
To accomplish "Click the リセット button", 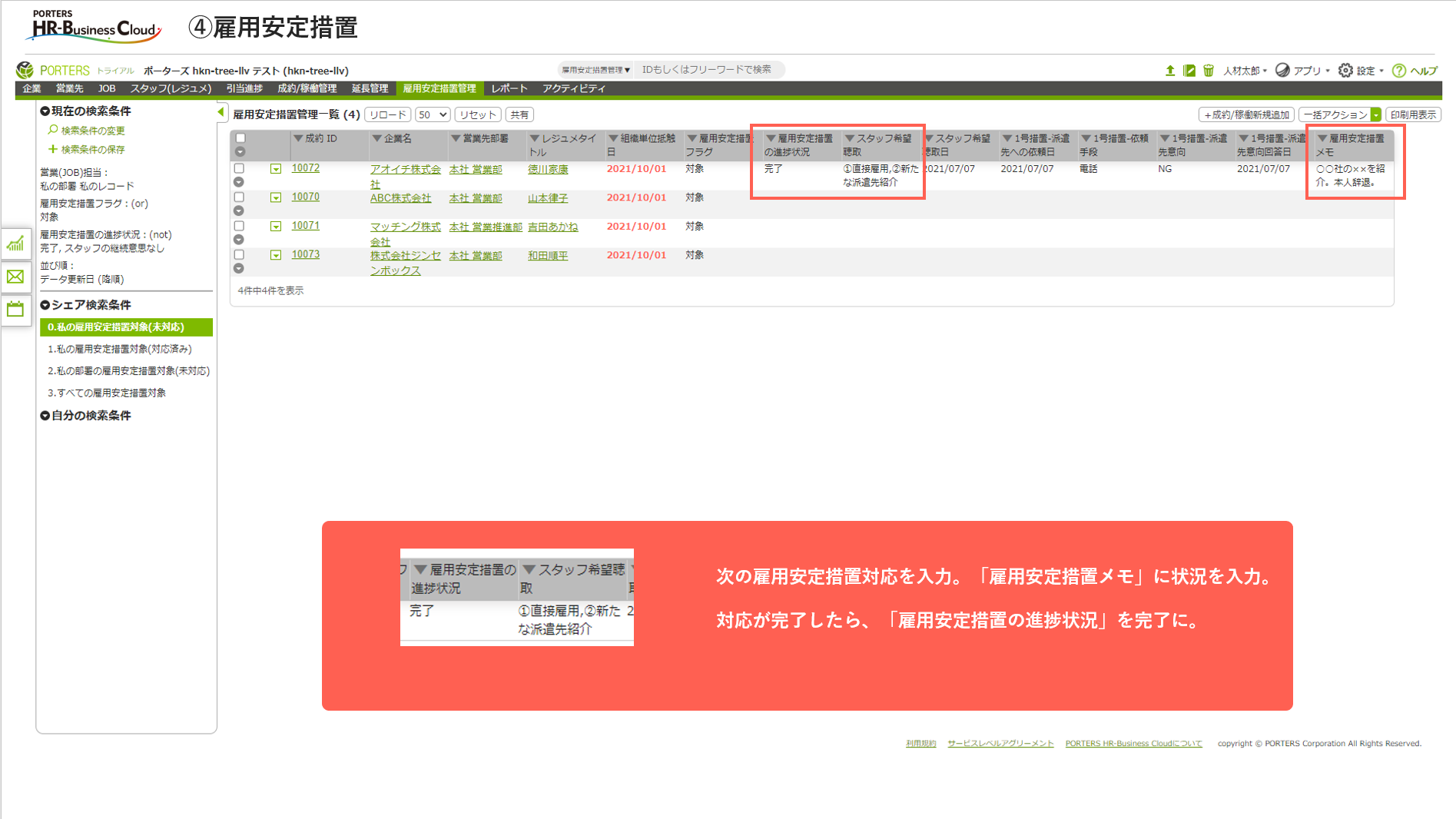I will [478, 114].
